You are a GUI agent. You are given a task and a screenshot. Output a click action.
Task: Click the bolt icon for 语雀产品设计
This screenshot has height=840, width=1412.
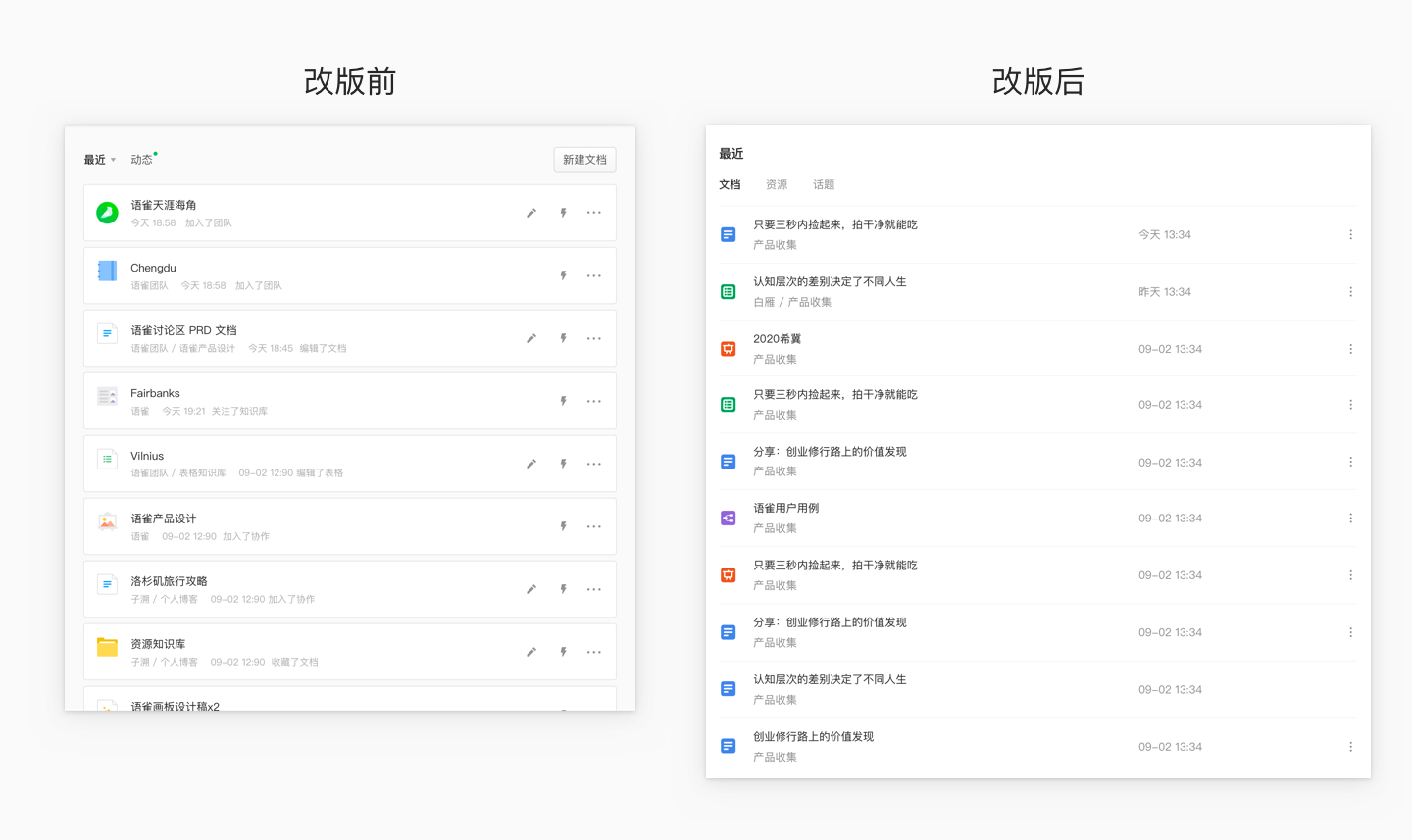tap(564, 526)
